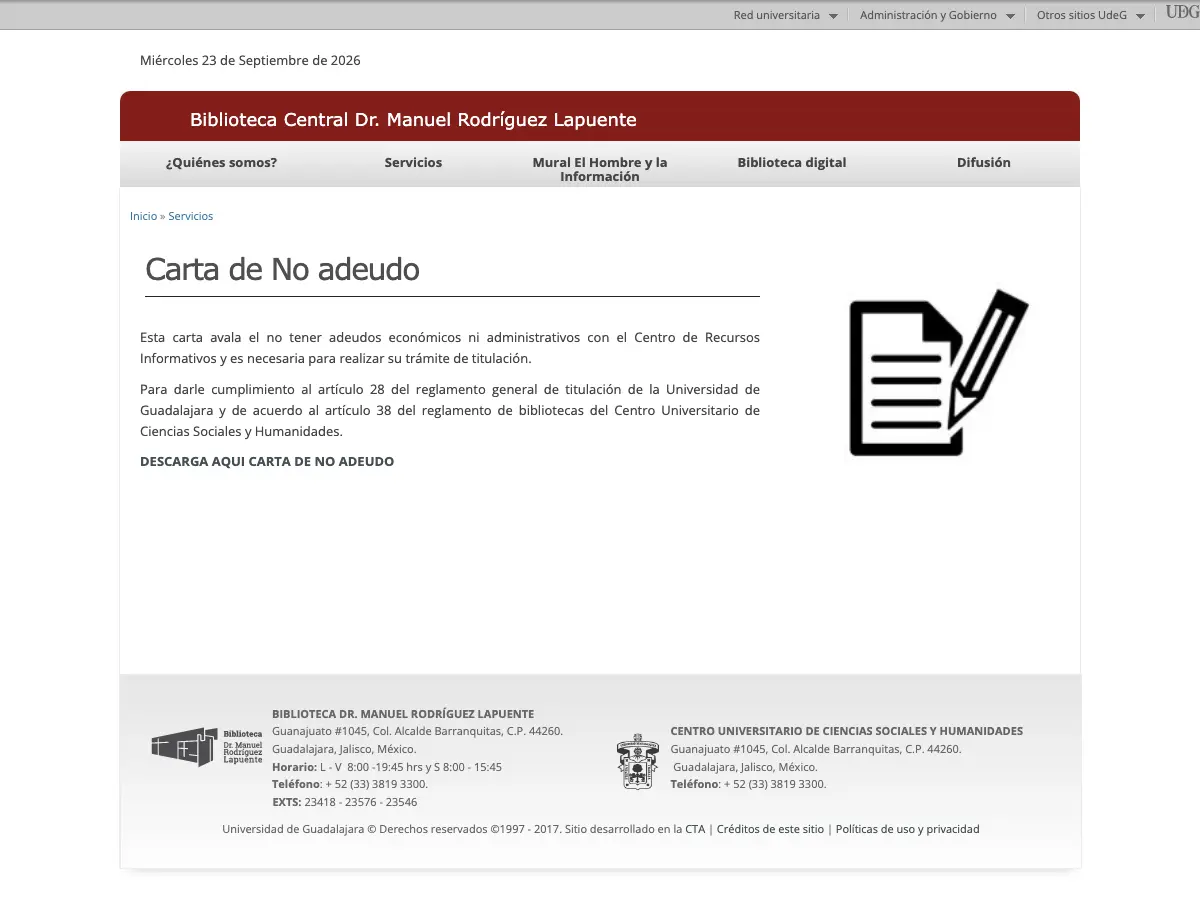1200x900 pixels.
Task: Click the Biblioteca Dr. Manuel Rodríguez Lapuente footer logo
Action: pyautogui.click(x=207, y=747)
